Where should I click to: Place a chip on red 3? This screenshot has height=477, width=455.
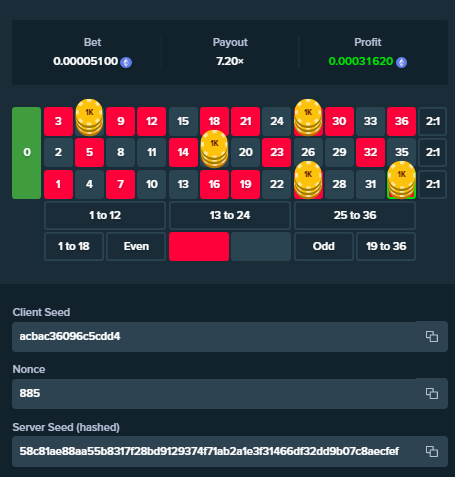click(58, 121)
